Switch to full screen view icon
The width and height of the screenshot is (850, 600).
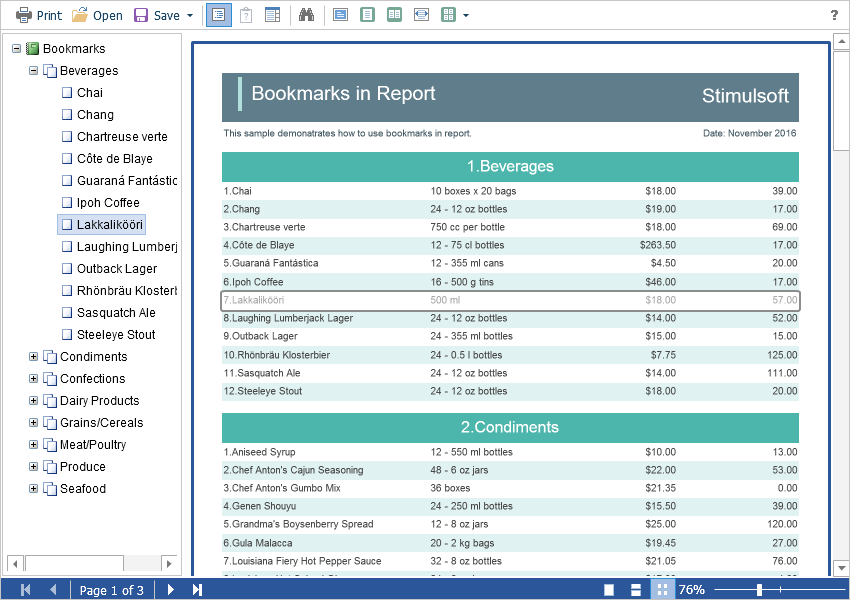coord(340,15)
